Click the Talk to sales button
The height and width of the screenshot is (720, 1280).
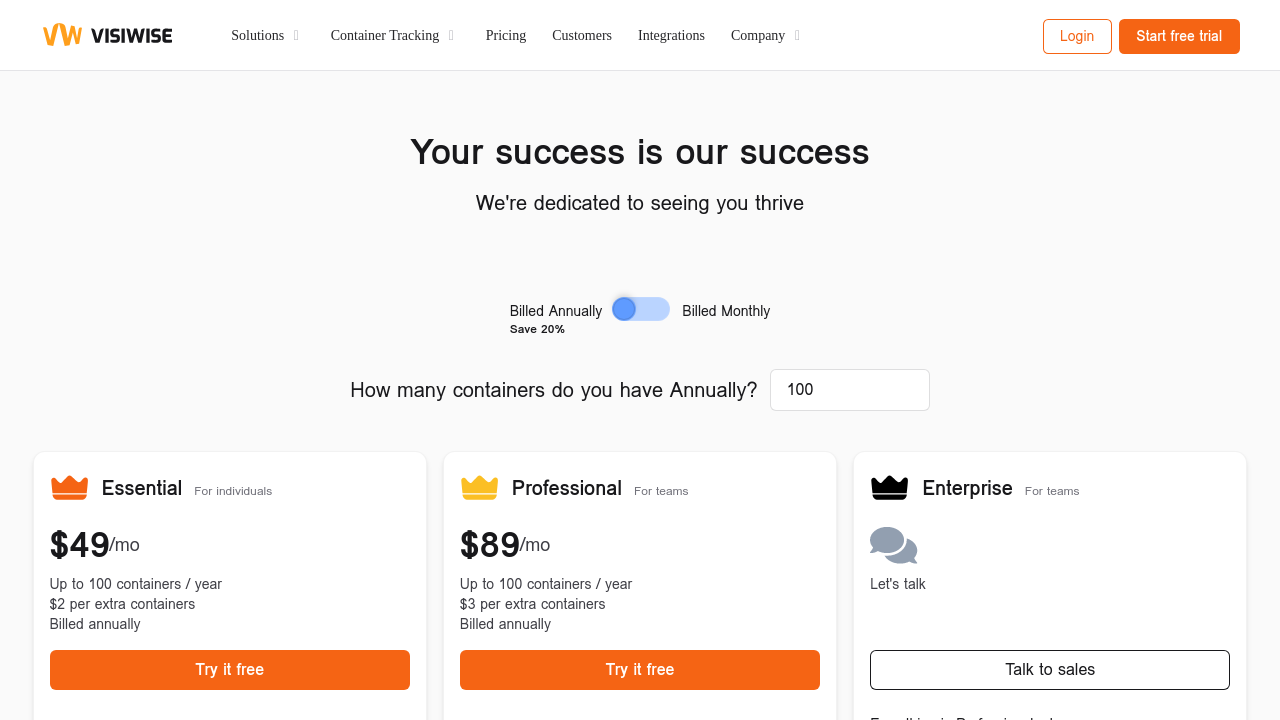pyautogui.click(x=1050, y=670)
